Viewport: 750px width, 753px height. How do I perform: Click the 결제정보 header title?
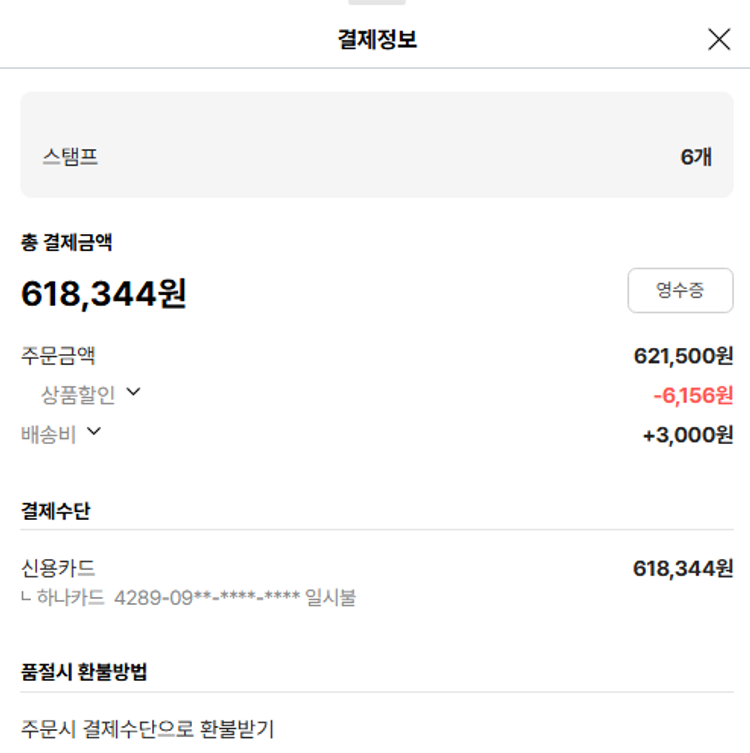click(377, 40)
